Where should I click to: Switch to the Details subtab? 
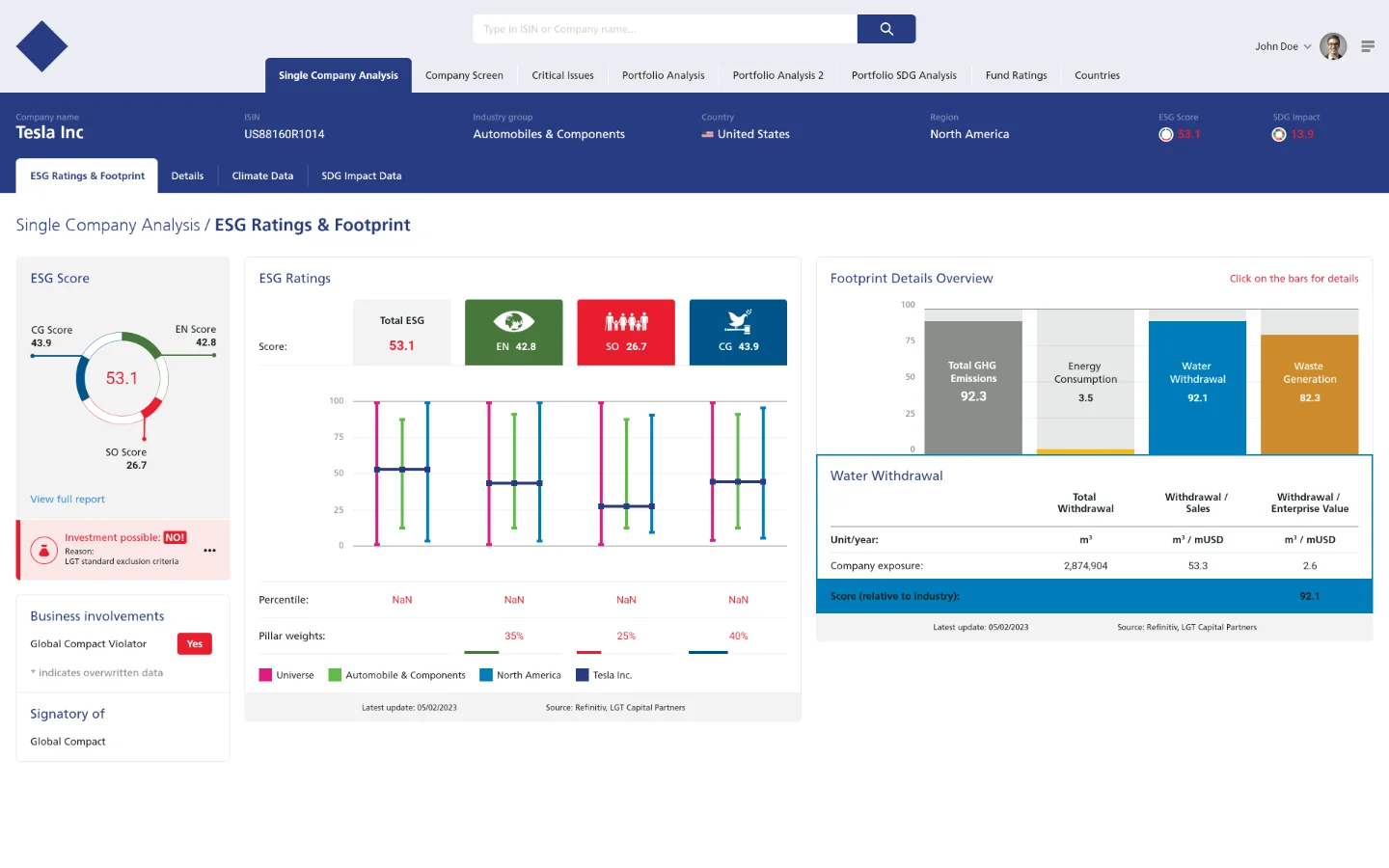tap(187, 176)
